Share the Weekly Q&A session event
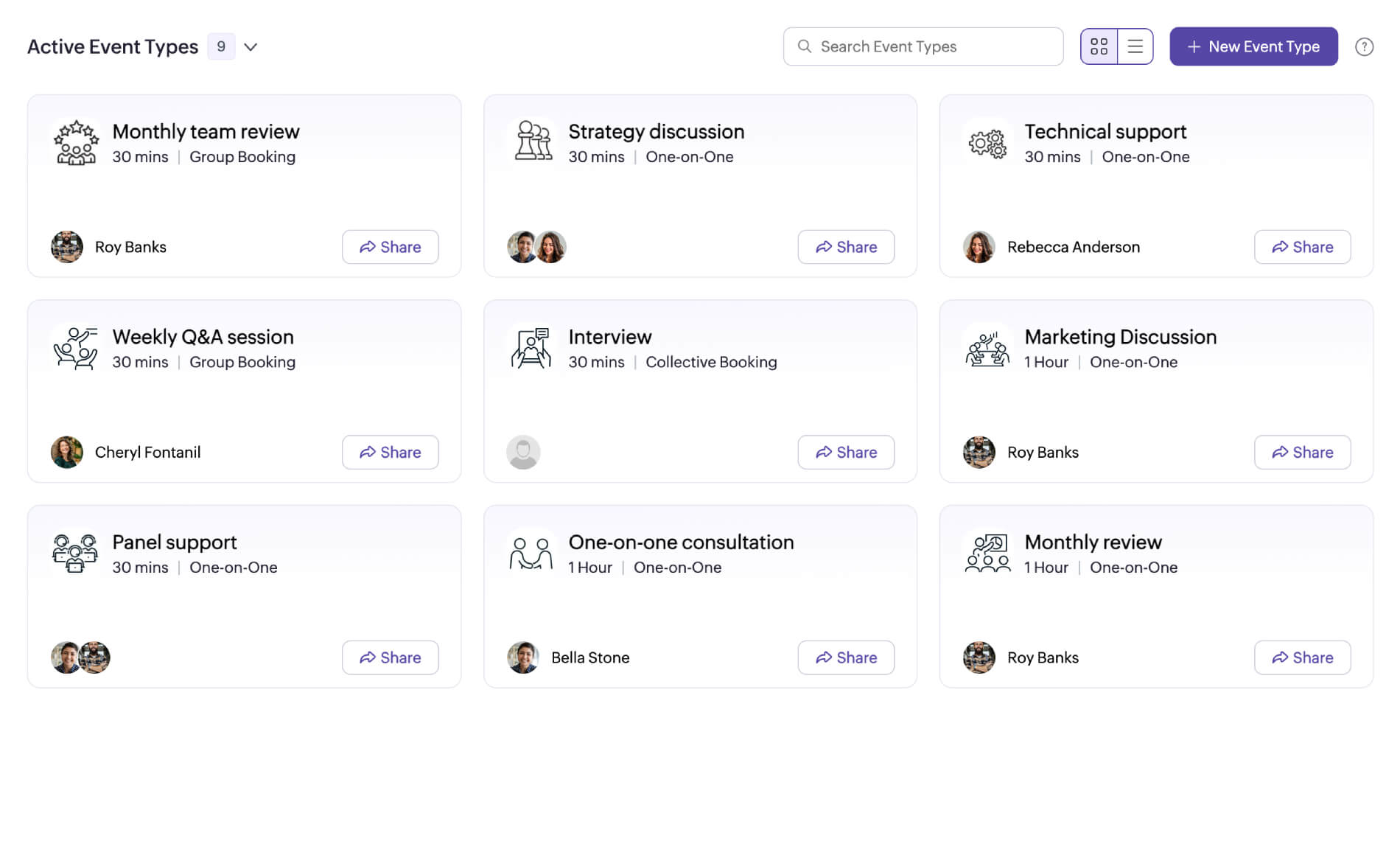 pyautogui.click(x=391, y=453)
